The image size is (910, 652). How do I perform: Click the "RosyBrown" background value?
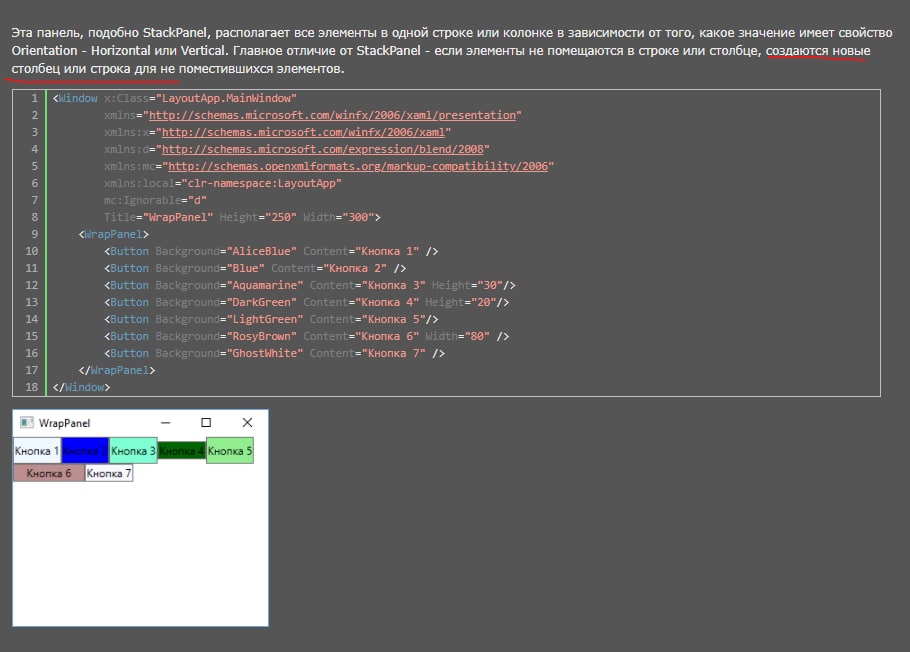[x=262, y=336]
